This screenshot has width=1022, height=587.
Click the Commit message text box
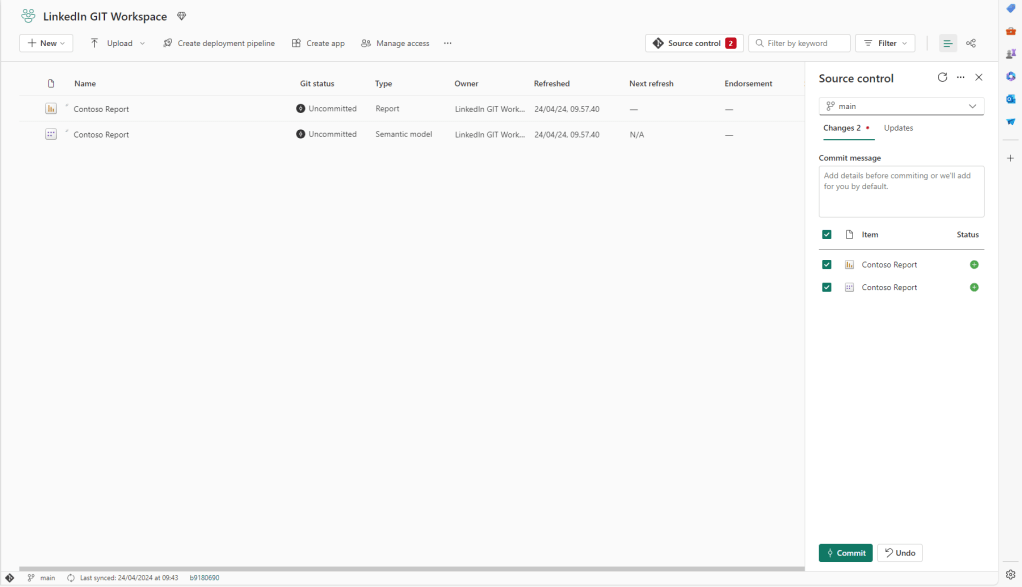point(901,192)
